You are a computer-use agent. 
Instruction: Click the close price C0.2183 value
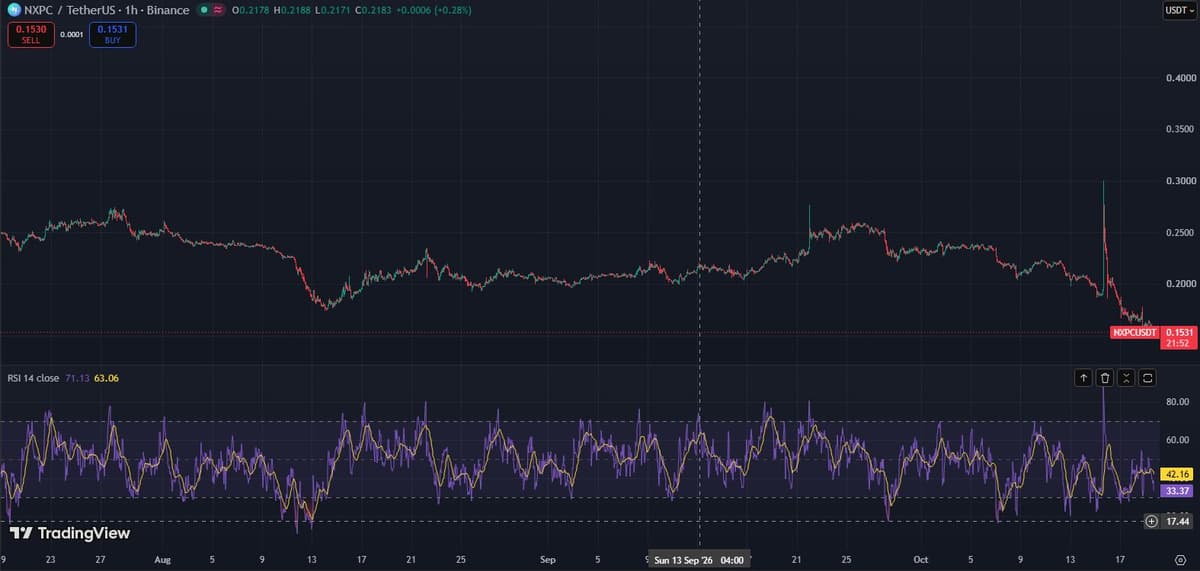click(375, 10)
